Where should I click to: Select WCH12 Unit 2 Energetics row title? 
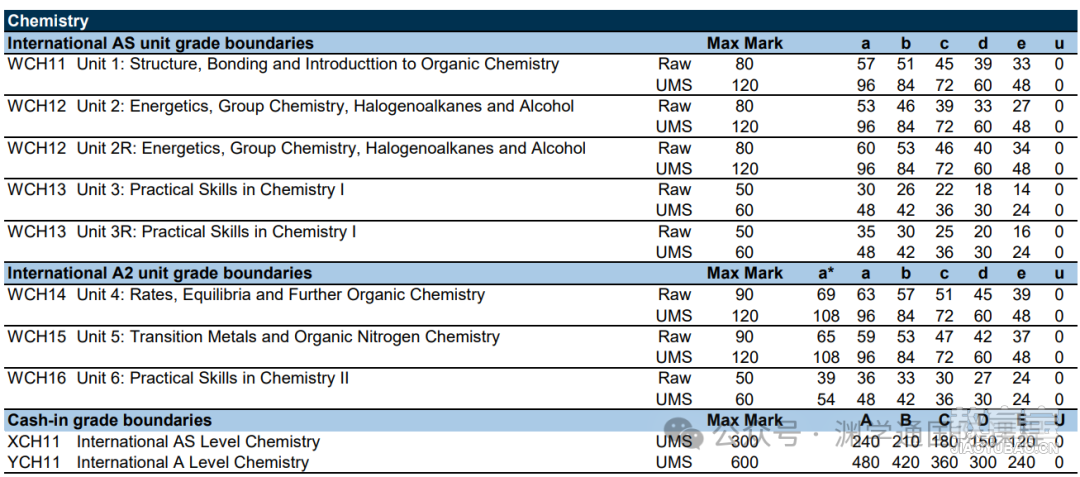pyautogui.click(x=291, y=106)
